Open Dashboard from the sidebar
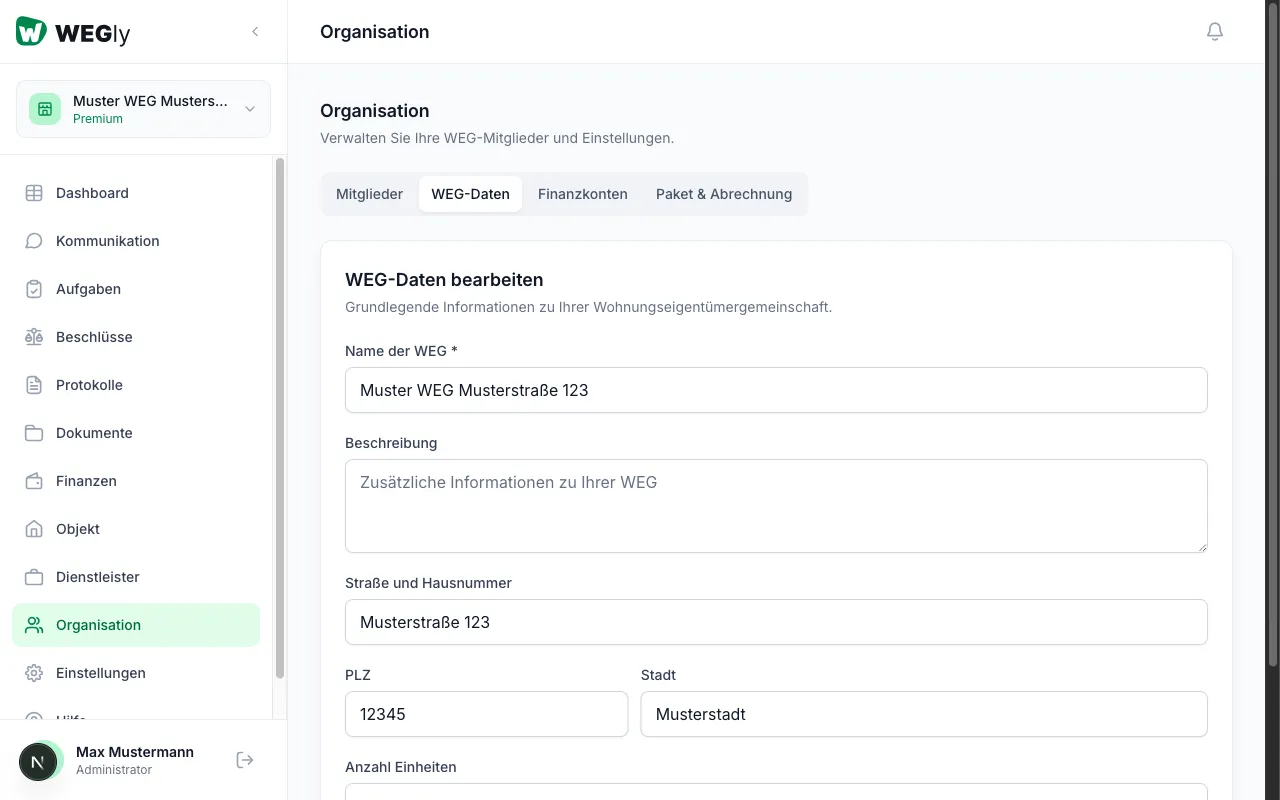1280x800 pixels. (x=92, y=193)
